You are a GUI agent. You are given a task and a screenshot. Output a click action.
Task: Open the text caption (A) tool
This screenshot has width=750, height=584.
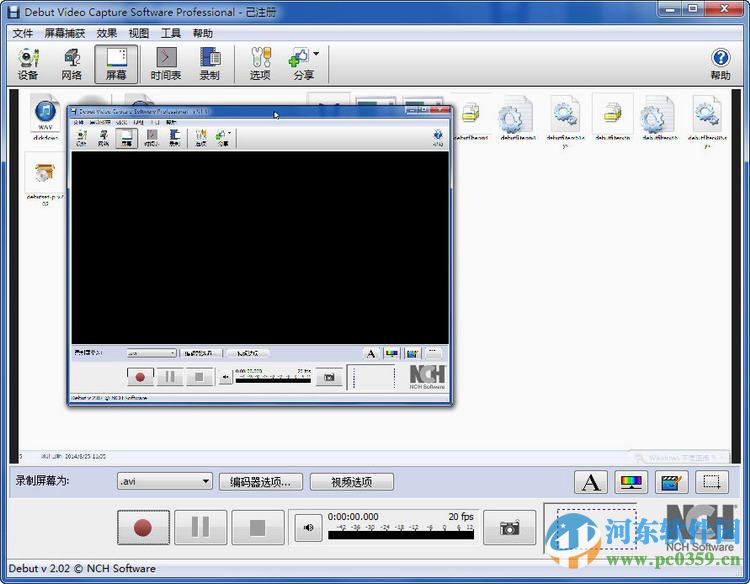pyautogui.click(x=591, y=482)
